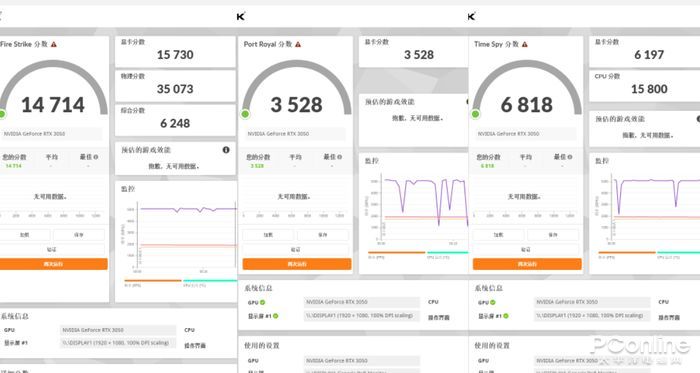Click Fire Strike physics score 35 073
The height and width of the screenshot is (373, 700).
(x=175, y=89)
